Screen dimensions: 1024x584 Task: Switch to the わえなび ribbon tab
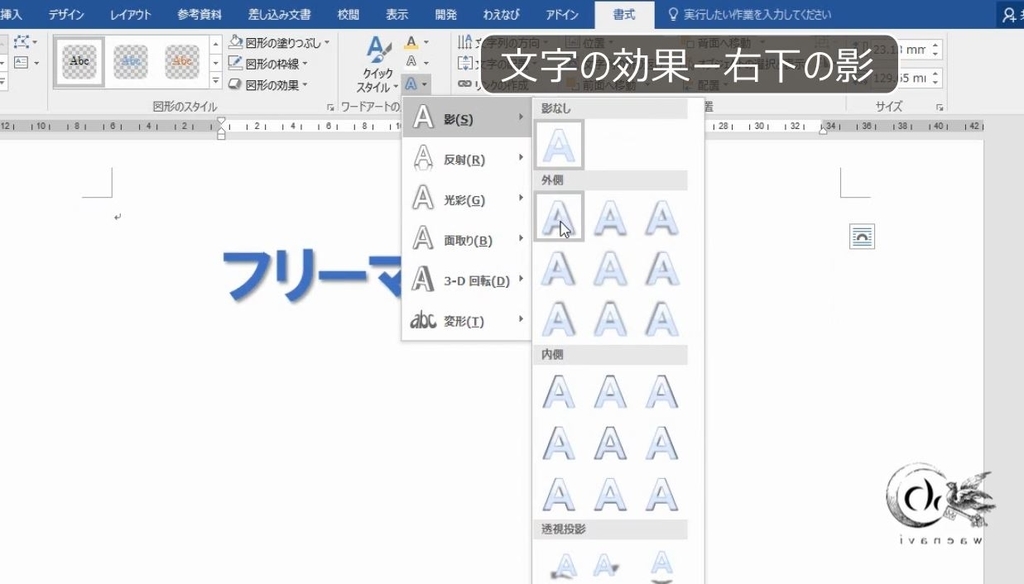click(501, 14)
